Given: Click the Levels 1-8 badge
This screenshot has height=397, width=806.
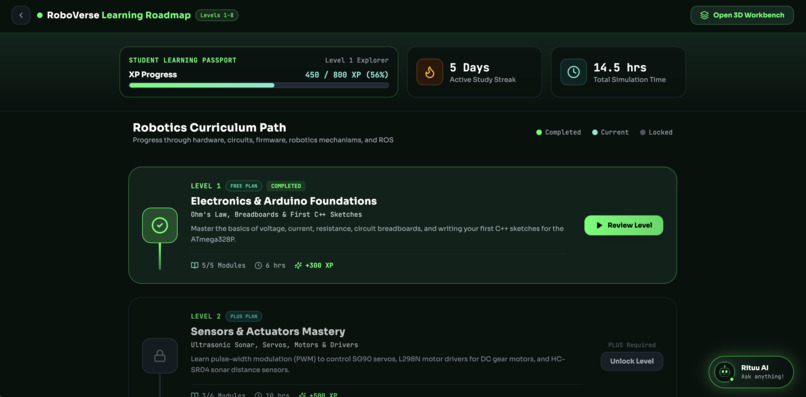Looking at the screenshot, I should 217,15.
